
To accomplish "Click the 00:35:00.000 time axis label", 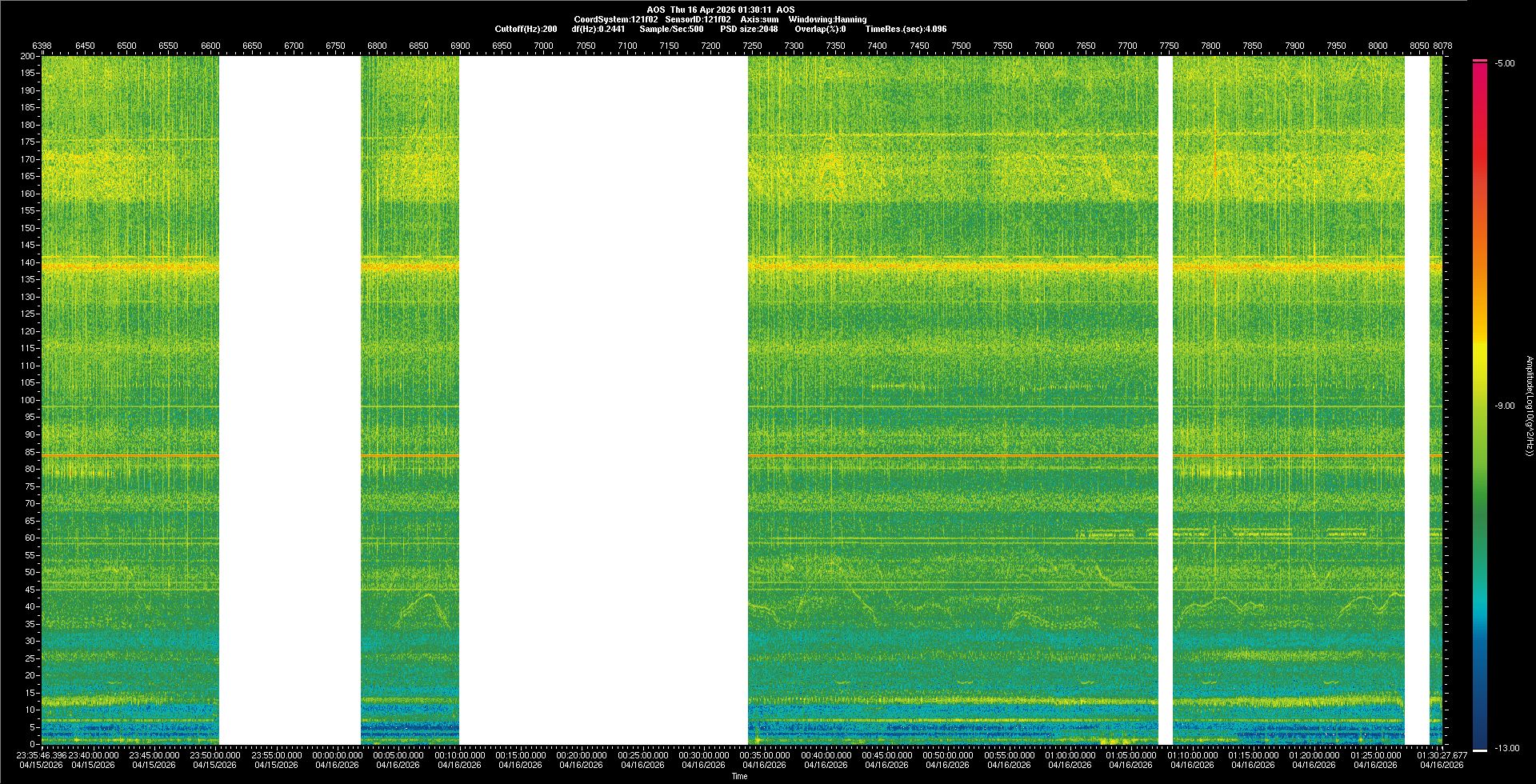I will (x=765, y=755).
